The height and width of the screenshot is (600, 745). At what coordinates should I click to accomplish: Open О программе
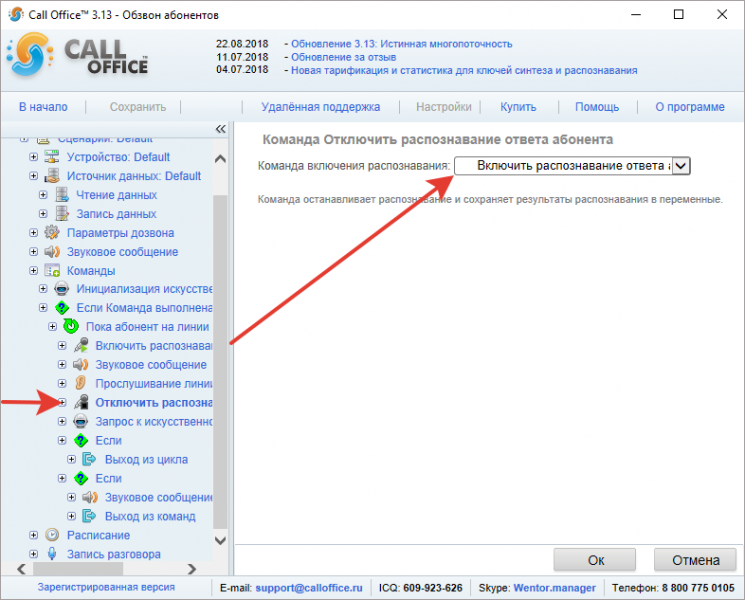[690, 107]
